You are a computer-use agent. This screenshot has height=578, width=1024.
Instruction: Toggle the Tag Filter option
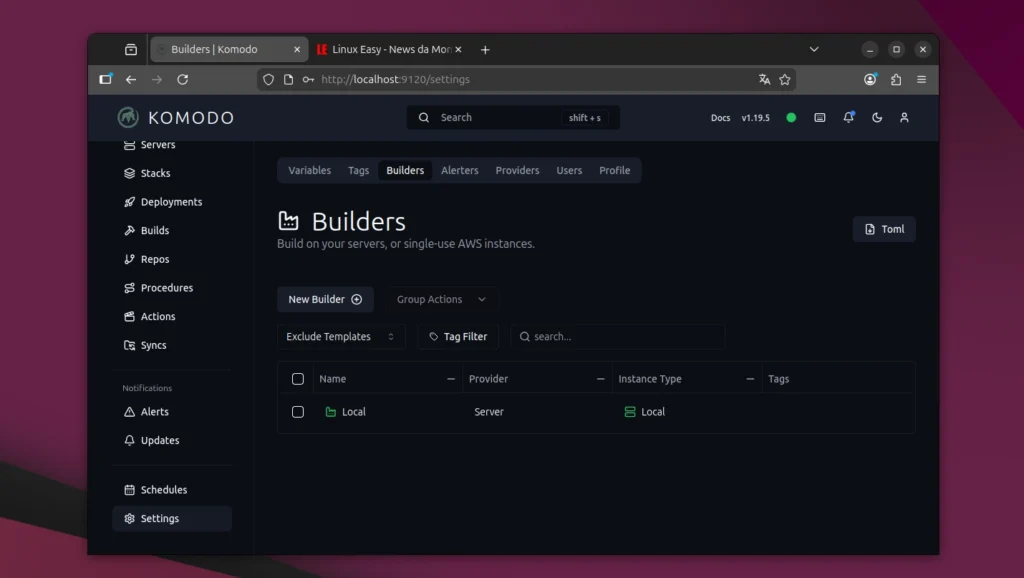pyautogui.click(x=458, y=336)
